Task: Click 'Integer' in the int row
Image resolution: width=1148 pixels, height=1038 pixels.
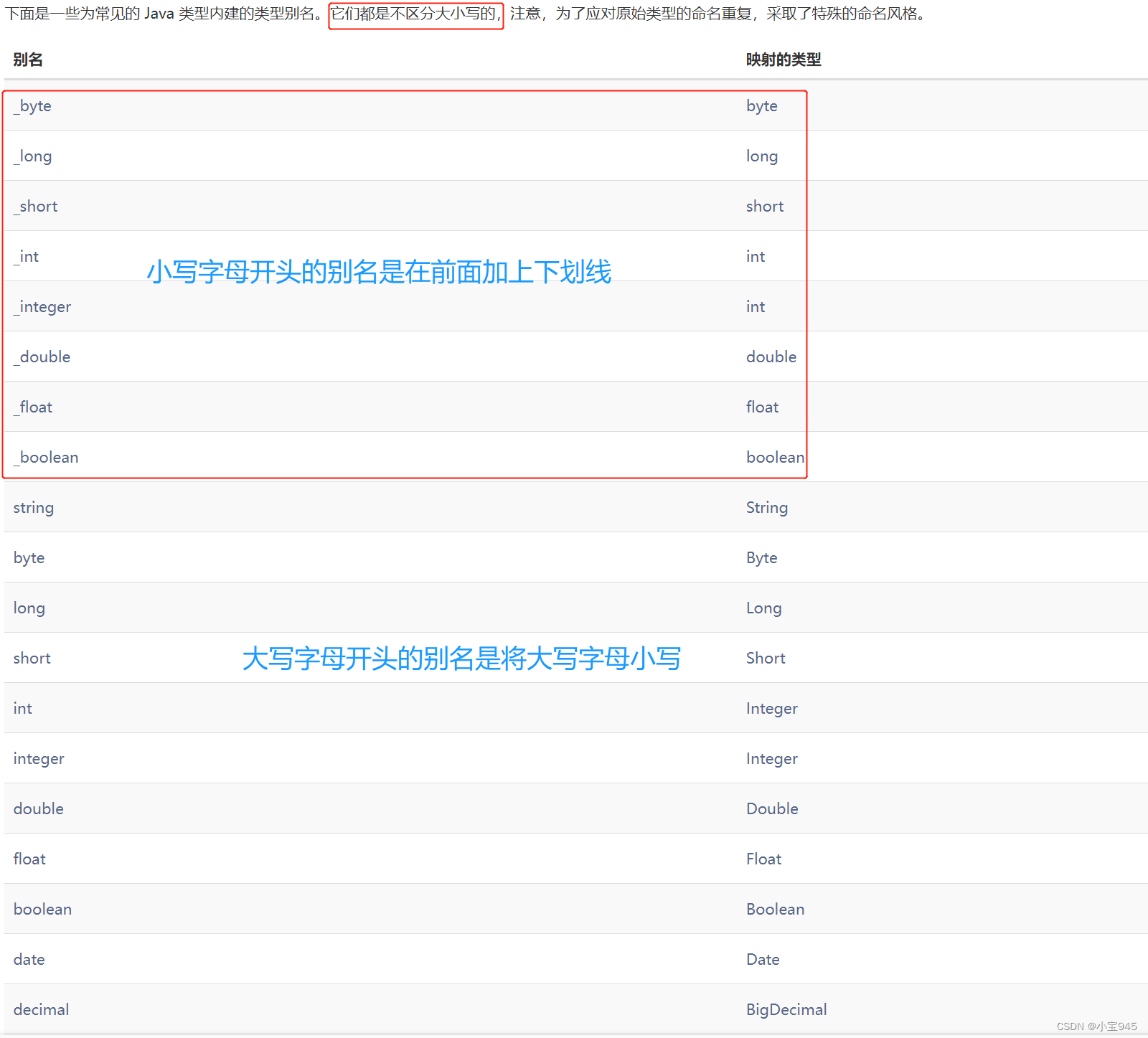Action: point(772,709)
